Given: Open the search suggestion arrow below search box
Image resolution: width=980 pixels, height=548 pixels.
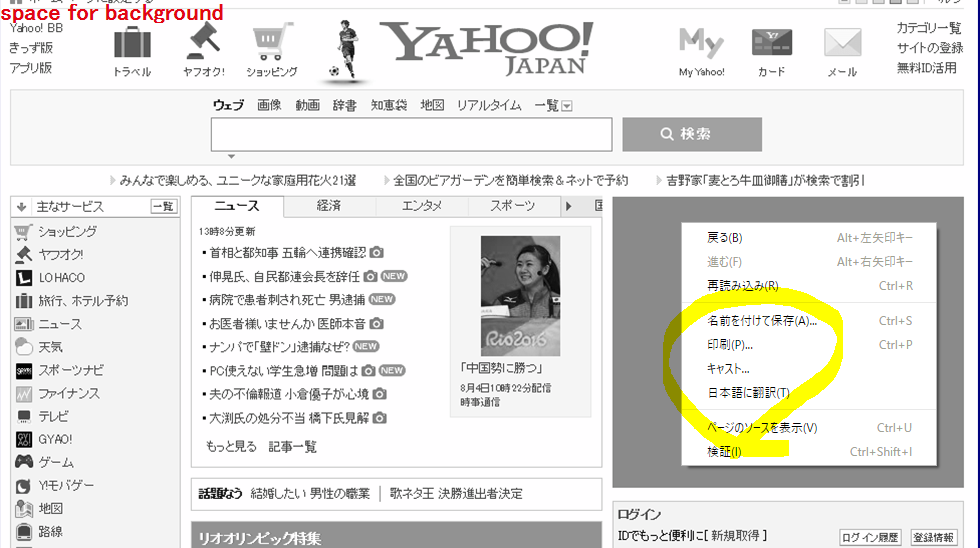Looking at the screenshot, I should click(231, 156).
